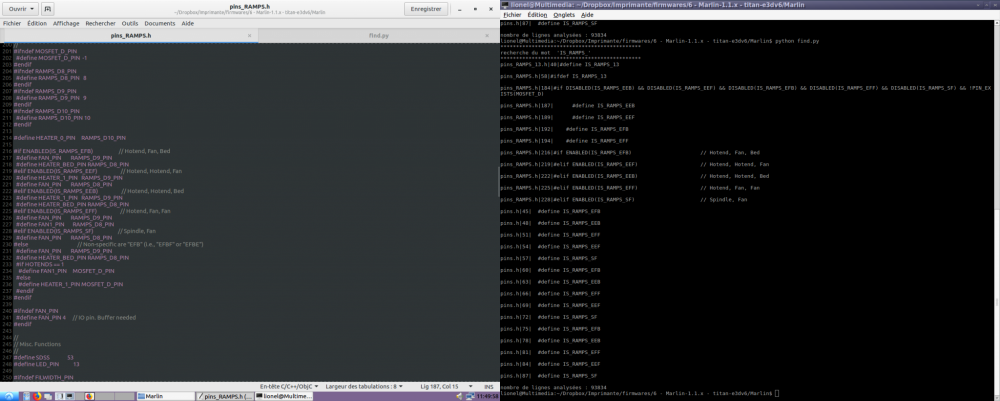Click the final 'nombre de lignes analysées : 93834' line
Screen dimensions: 1000x401
[553, 388]
